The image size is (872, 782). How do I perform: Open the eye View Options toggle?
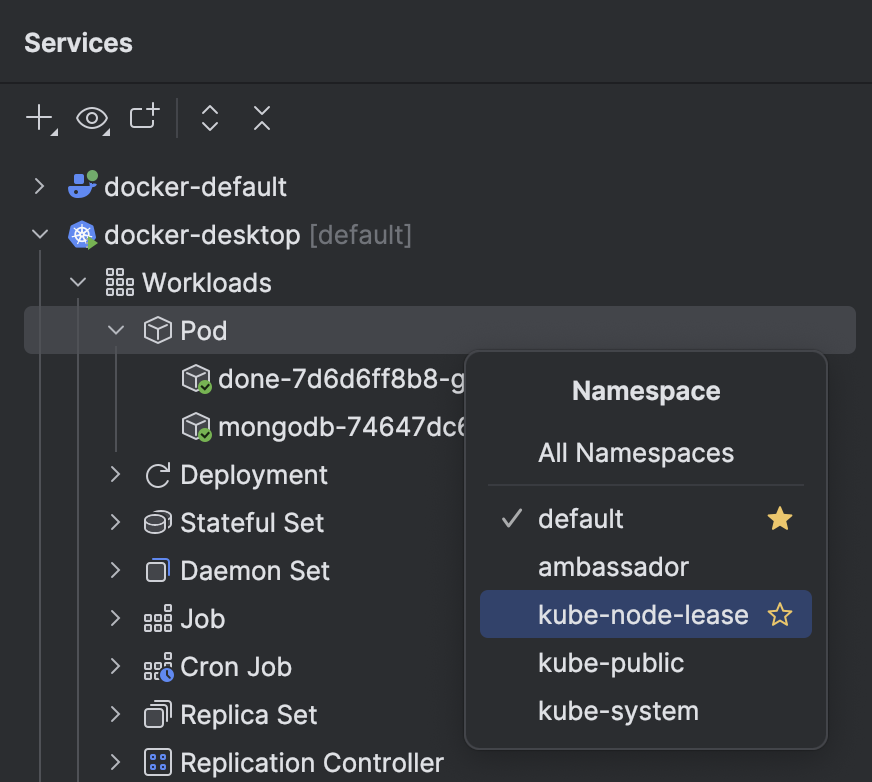[92, 118]
